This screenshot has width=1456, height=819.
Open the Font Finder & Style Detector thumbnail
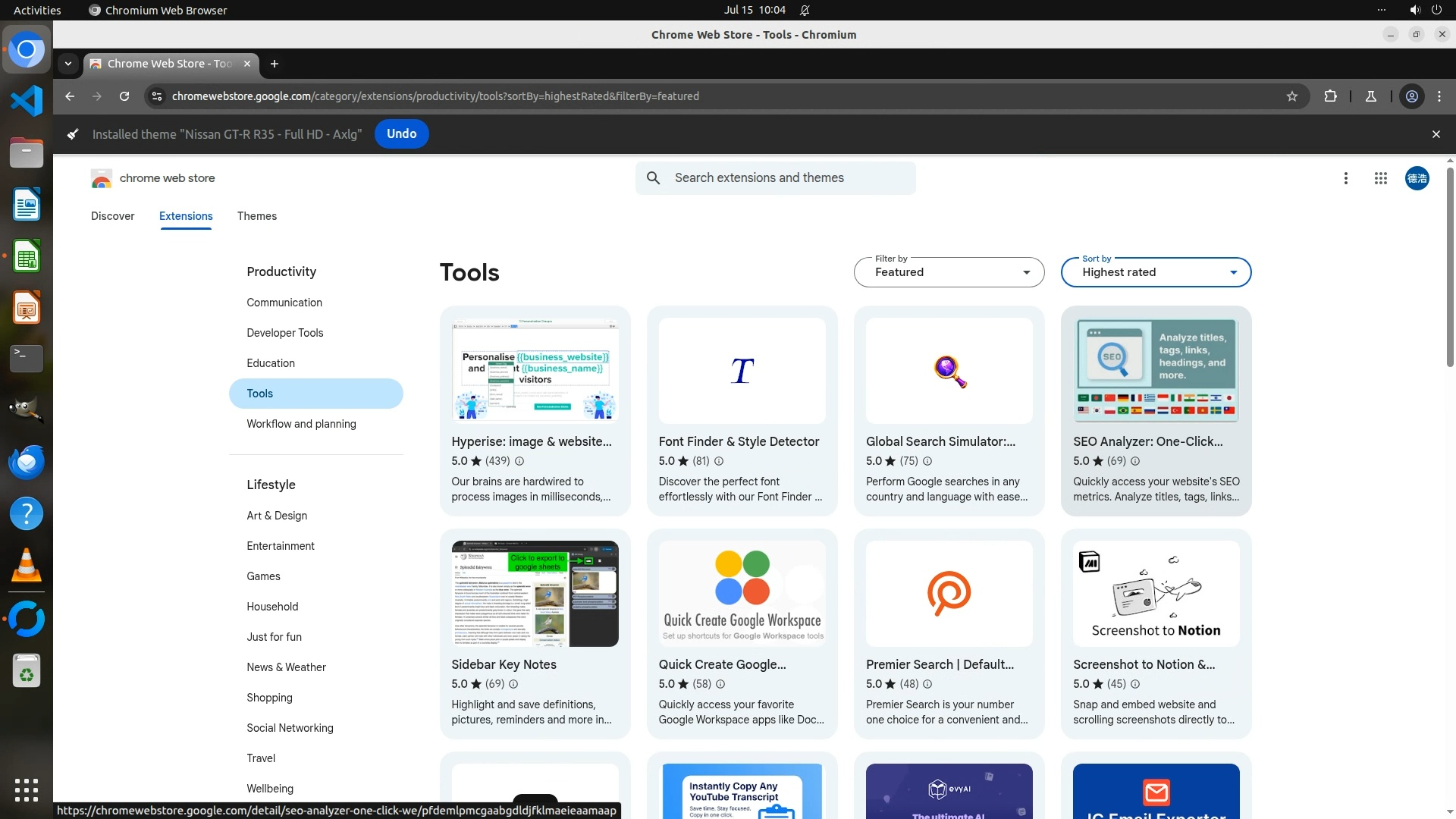(x=742, y=371)
